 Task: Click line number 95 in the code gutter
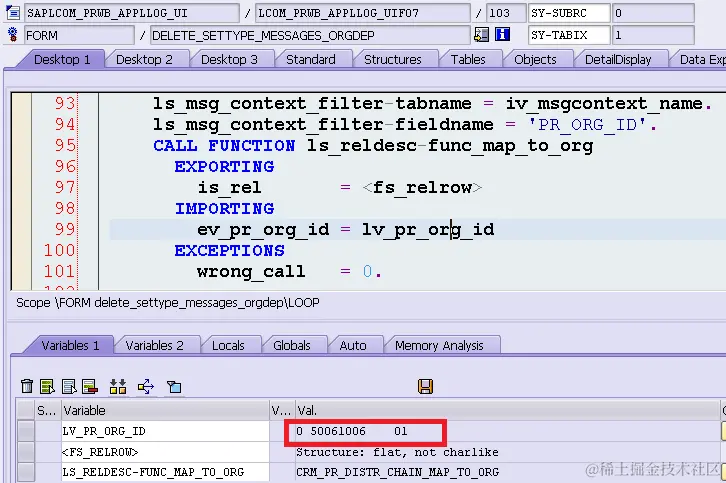[x=64, y=145]
